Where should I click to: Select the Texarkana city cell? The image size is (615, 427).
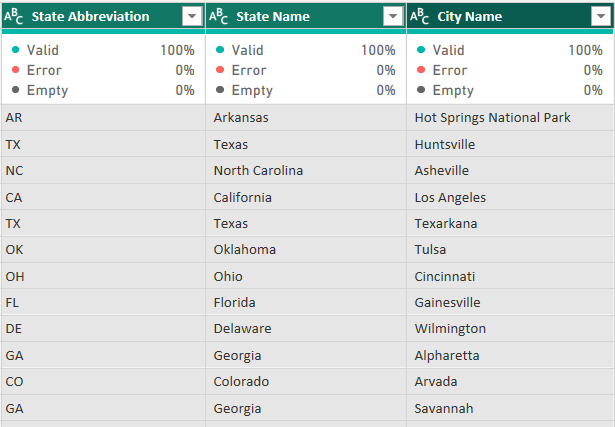510,223
